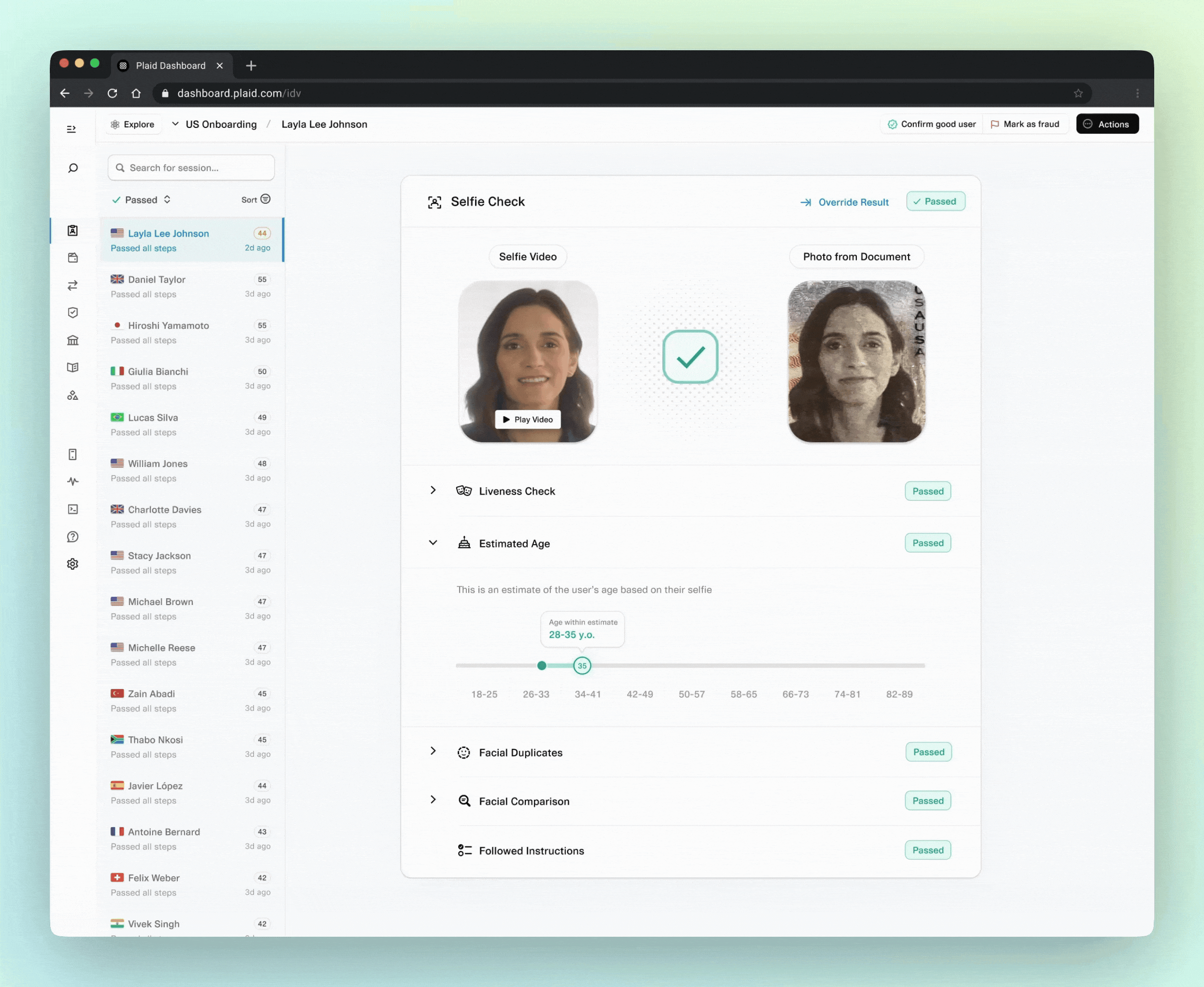Open the book icon in sidebar
This screenshot has width=1204, height=987.
click(x=73, y=367)
